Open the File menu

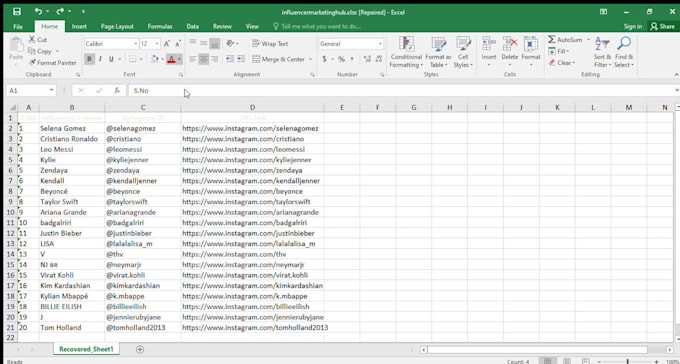click(18, 26)
